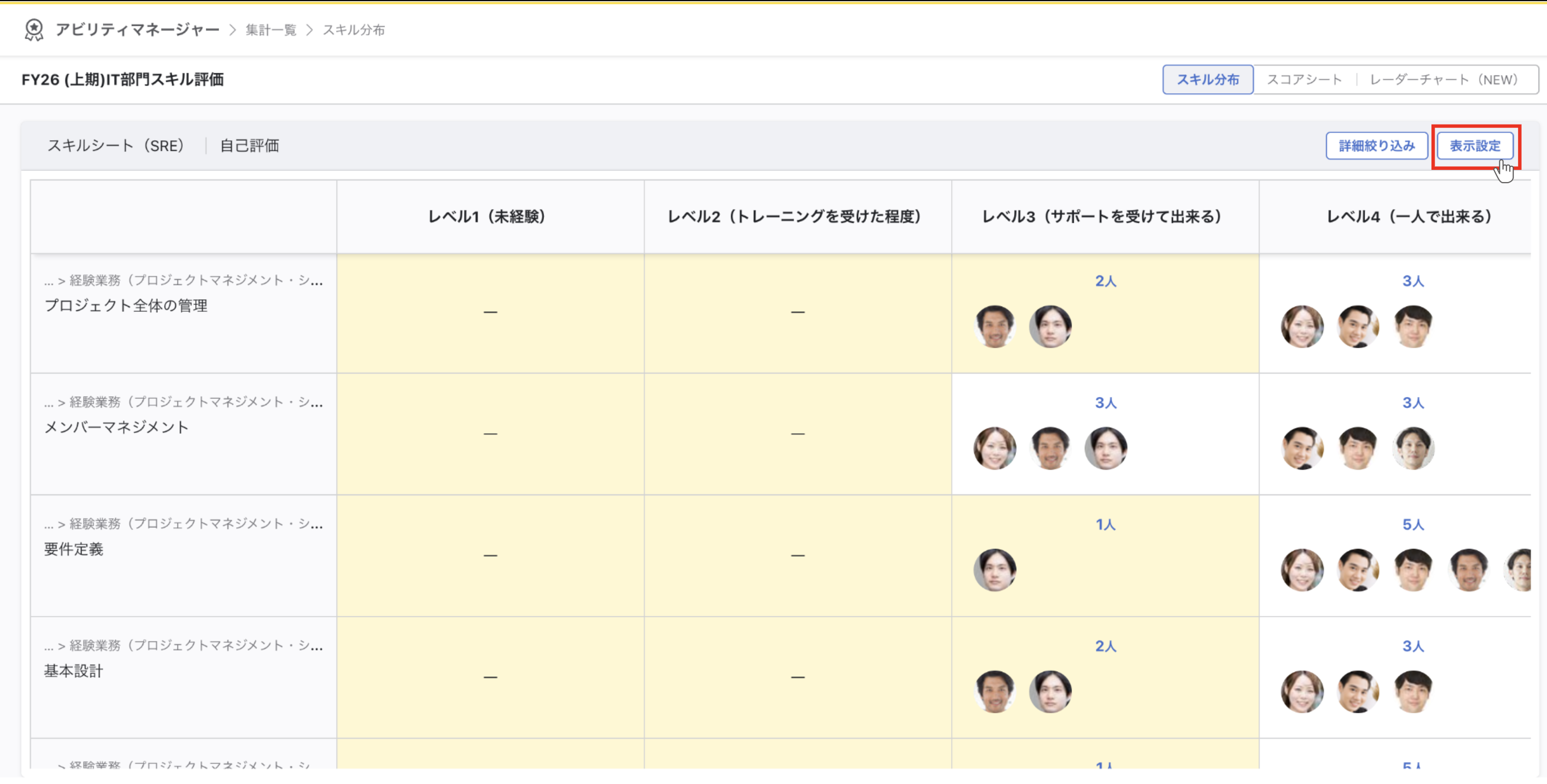Viewport: 1547px width, 784px height.
Task: Click the レベル2（トレーニングを受けた程度） header
Action: 798,217
